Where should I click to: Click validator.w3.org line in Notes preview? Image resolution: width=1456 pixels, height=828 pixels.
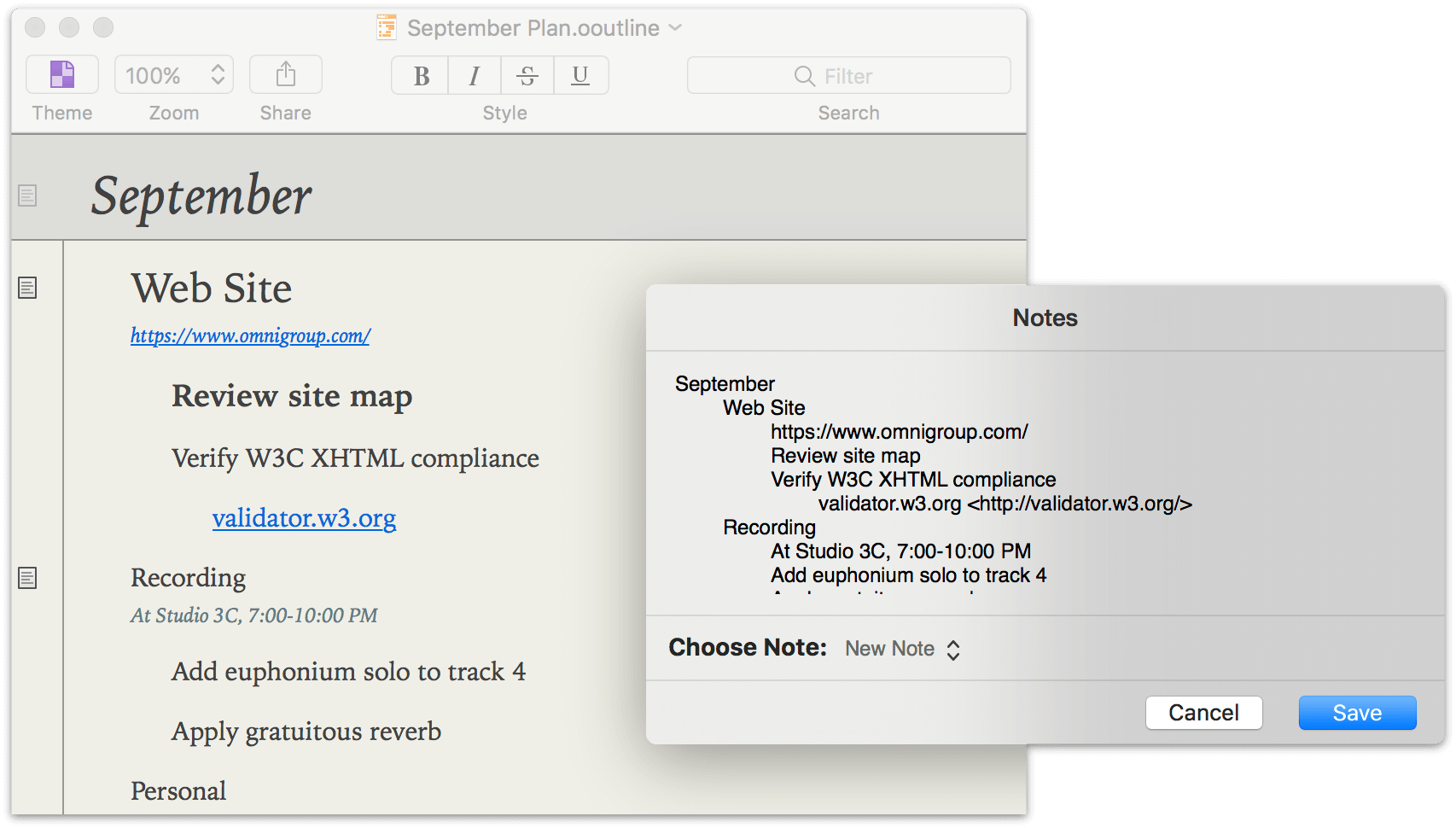click(1005, 504)
